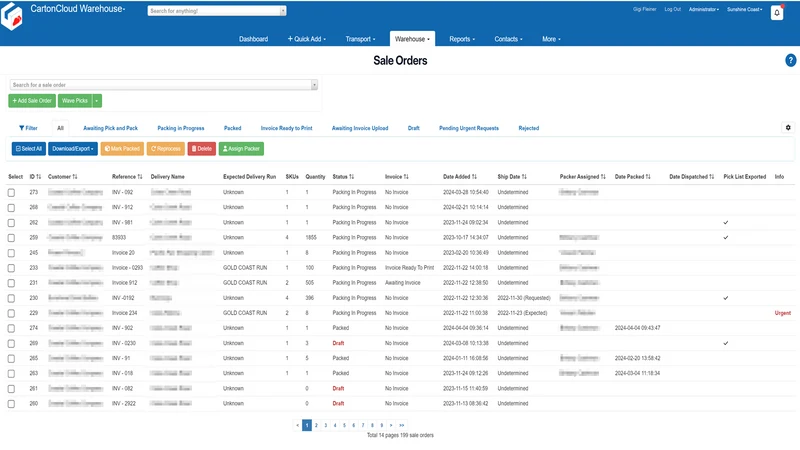The width and height of the screenshot is (800, 450).
Task: Select the checkbox for order 259
Action: 11,238
